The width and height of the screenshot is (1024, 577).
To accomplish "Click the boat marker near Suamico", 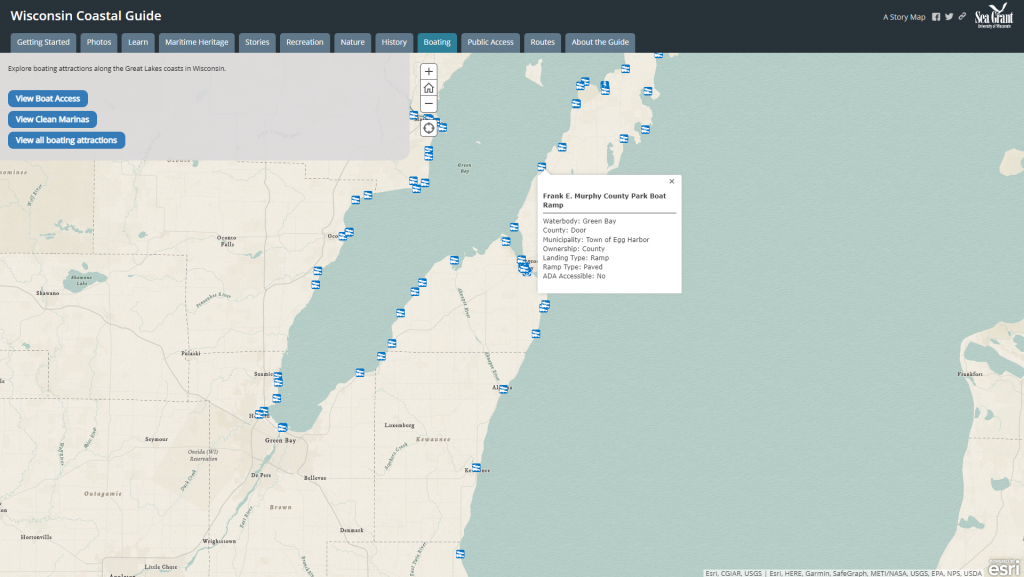I will click(x=278, y=378).
